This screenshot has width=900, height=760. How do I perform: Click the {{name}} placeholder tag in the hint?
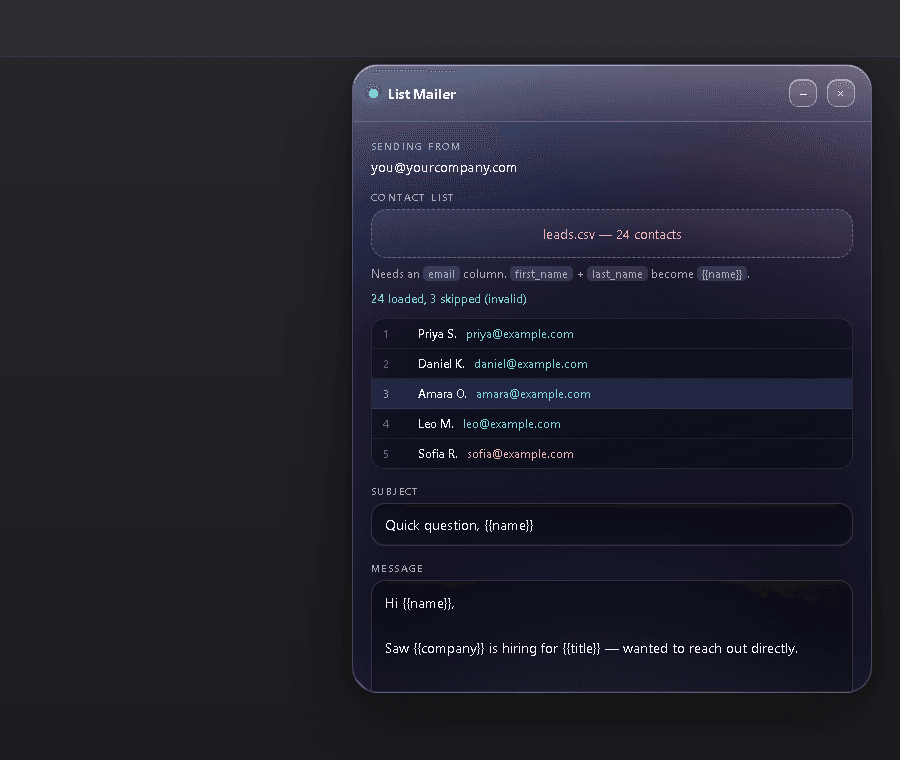722,274
